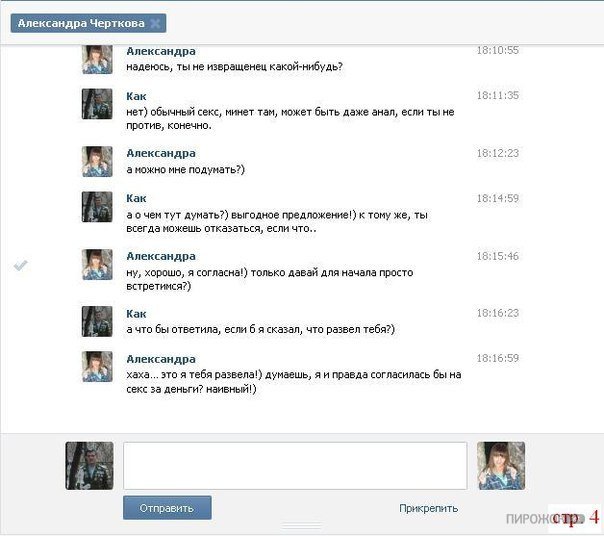Screen dimensions: 604x536
Task: Click the 18:16:59 message timestamp
Action: 498,358
